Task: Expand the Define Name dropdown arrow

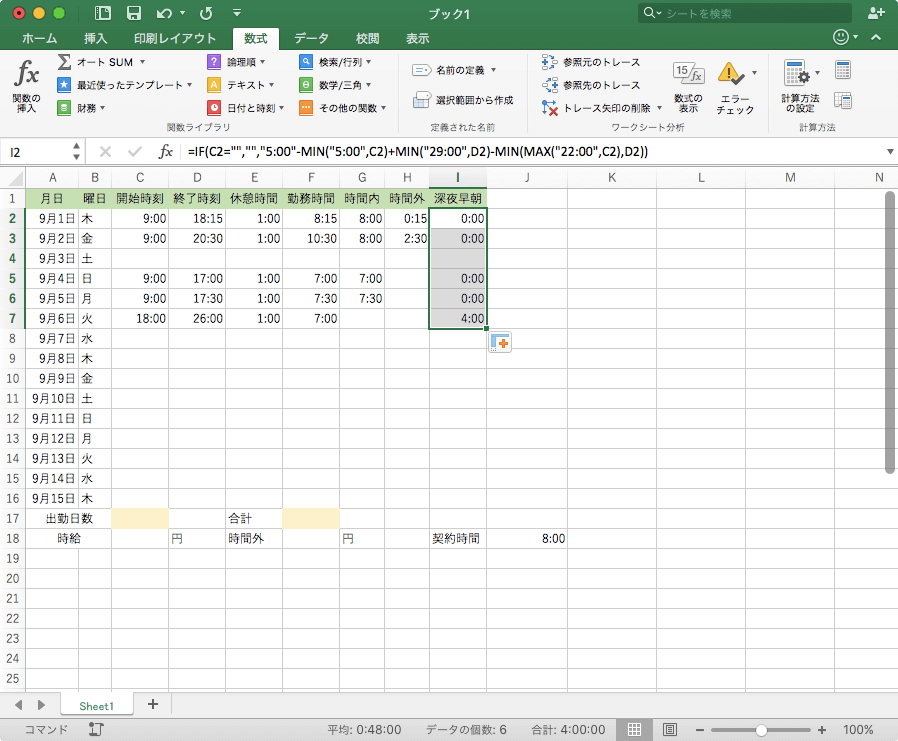Action: (x=493, y=70)
